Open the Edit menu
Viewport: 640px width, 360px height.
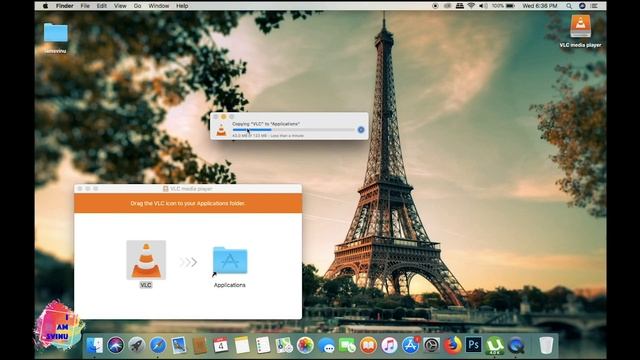pos(102,6)
